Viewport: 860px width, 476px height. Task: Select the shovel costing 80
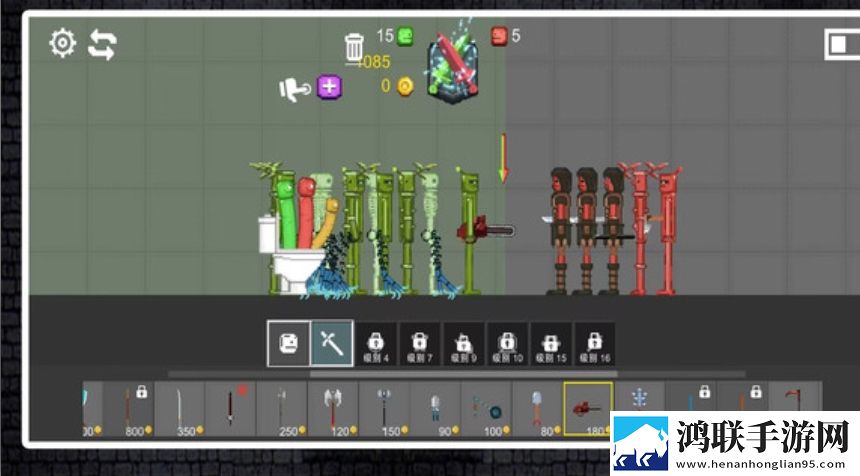click(536, 409)
